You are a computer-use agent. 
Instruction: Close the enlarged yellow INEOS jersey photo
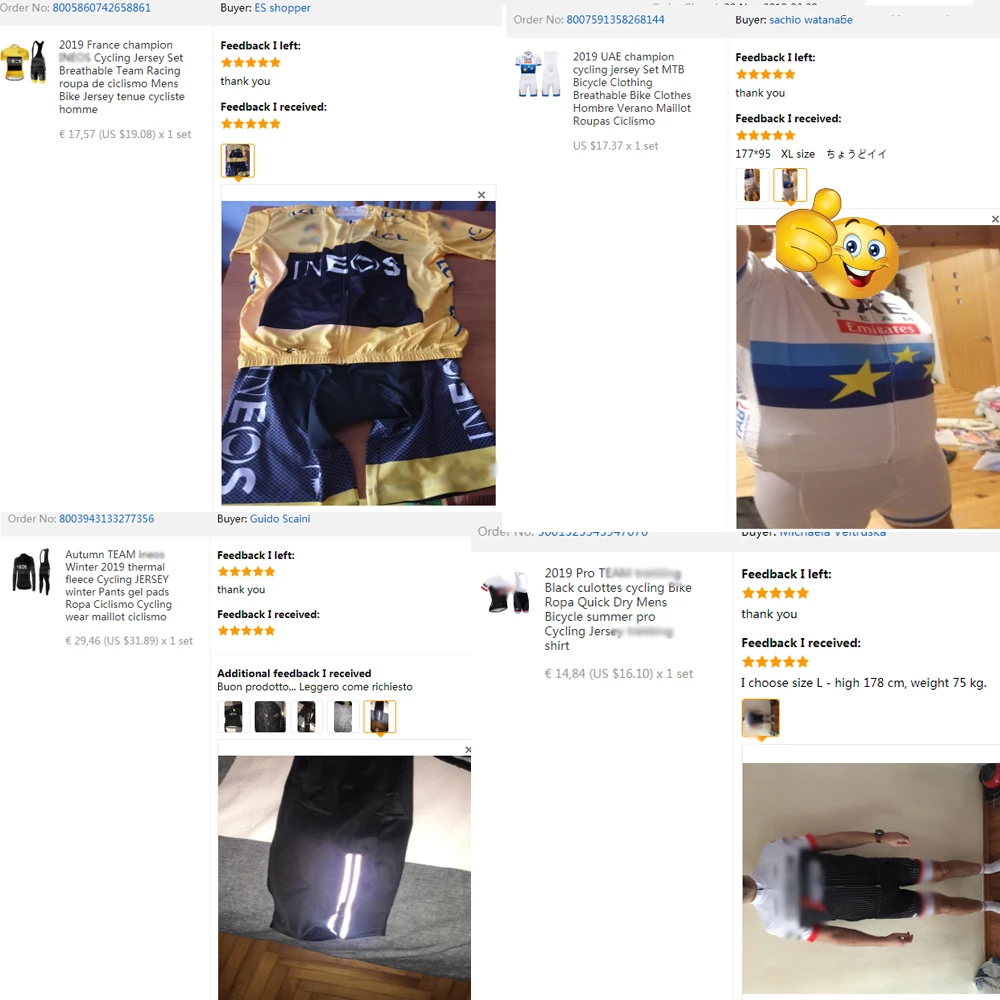tap(482, 195)
